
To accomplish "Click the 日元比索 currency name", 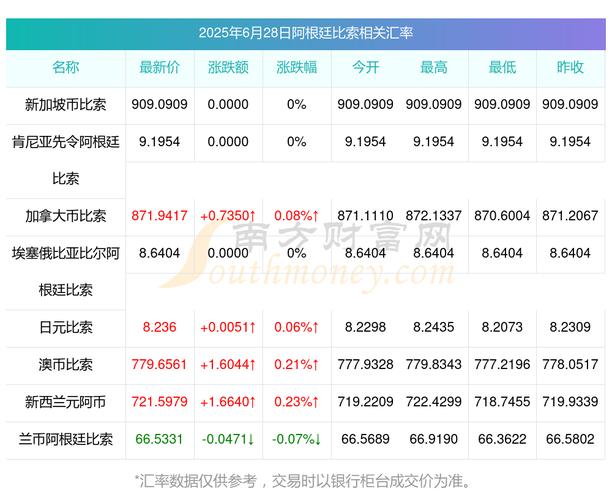I will tap(66, 326).
